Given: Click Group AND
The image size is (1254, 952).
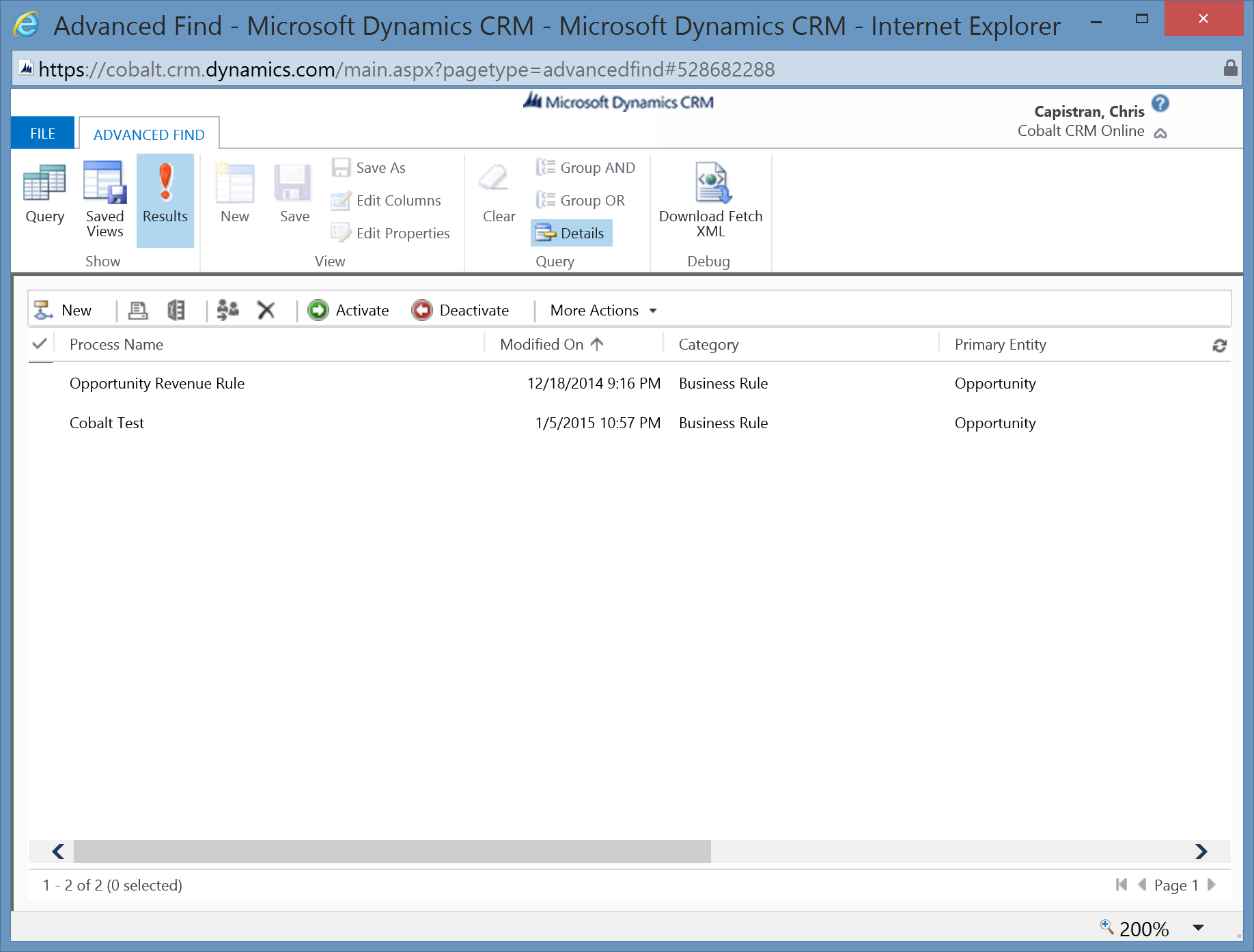Looking at the screenshot, I should click(x=585, y=167).
